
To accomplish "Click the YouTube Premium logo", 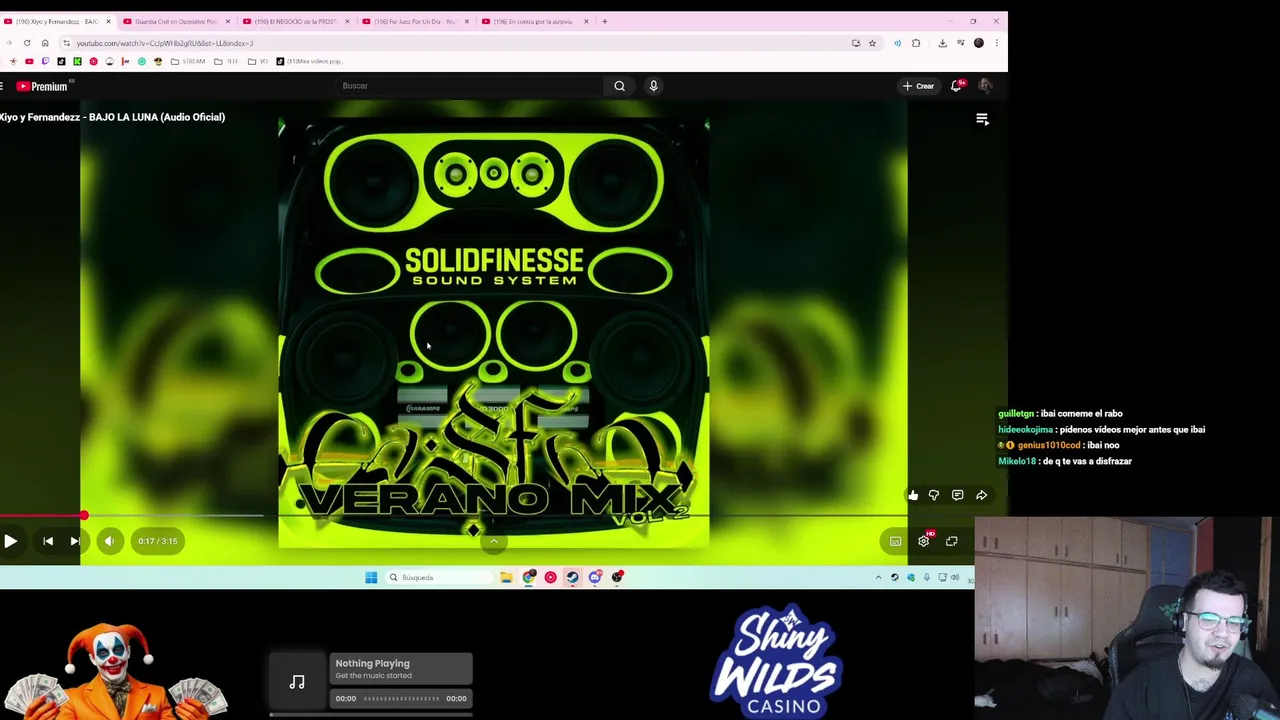I will (x=42, y=87).
